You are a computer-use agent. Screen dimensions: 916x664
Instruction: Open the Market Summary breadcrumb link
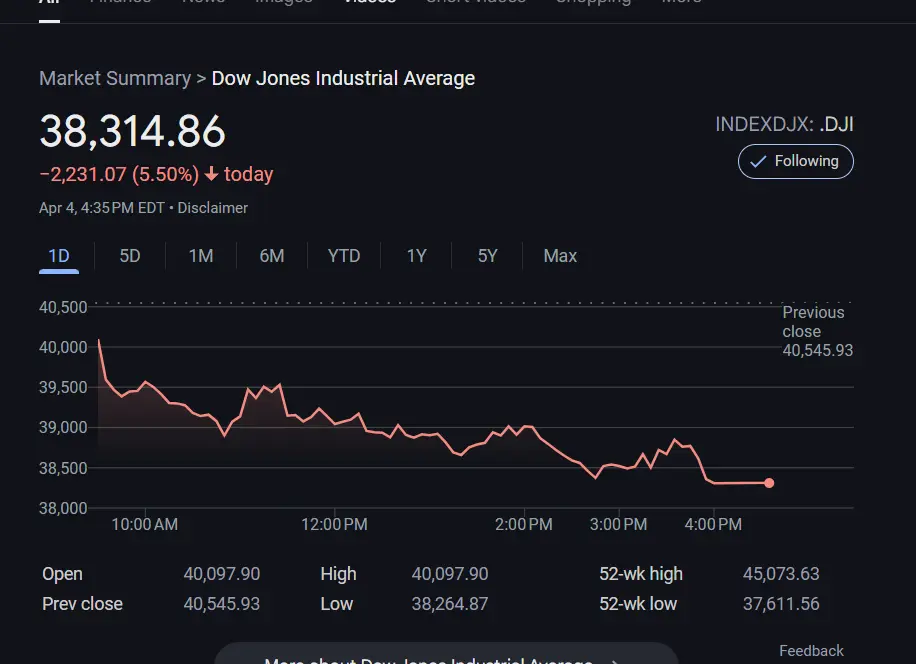tap(115, 78)
